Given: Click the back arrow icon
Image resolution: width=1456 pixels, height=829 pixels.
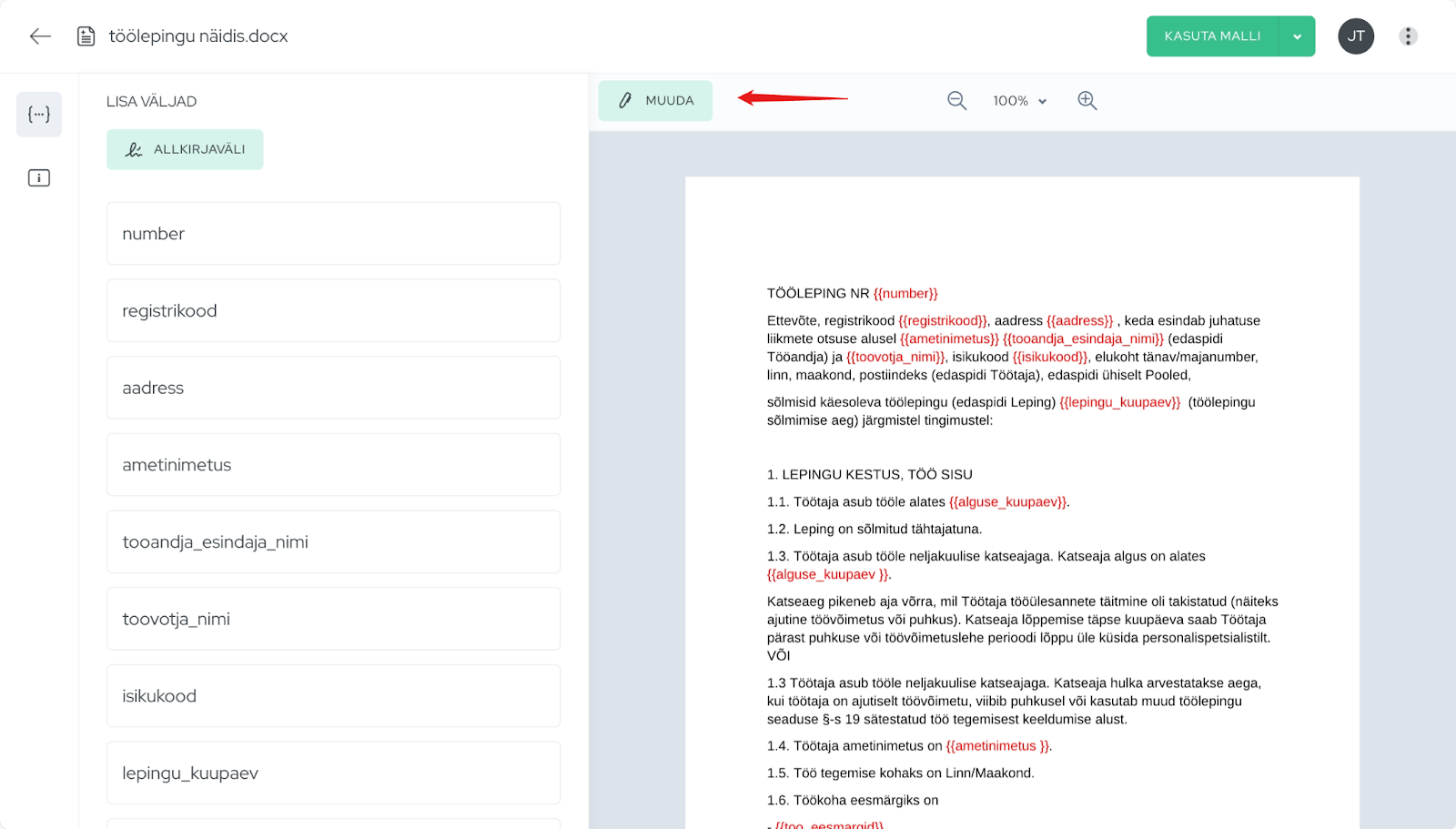Looking at the screenshot, I should [x=40, y=36].
